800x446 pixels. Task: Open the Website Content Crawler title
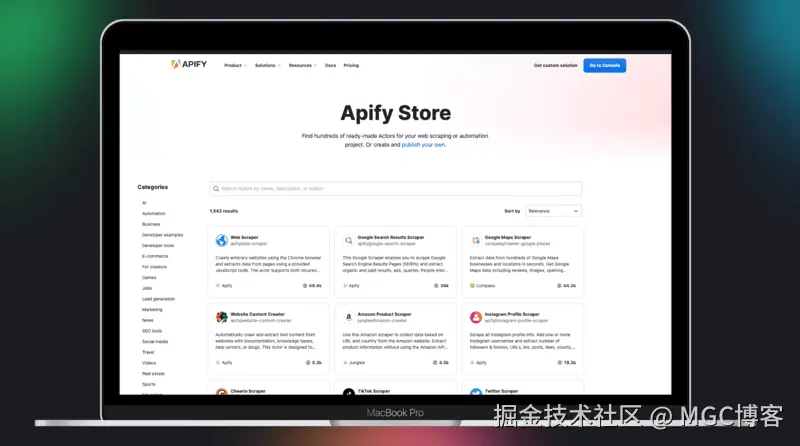258,314
